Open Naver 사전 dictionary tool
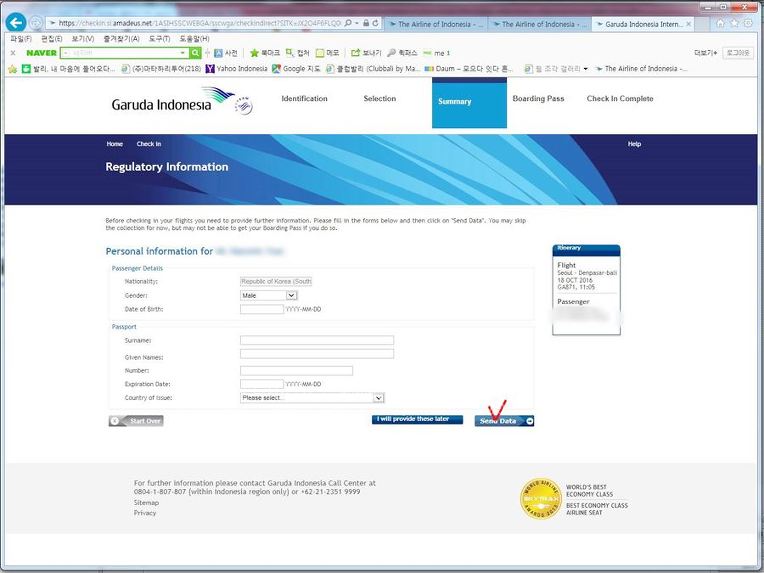 click(227, 53)
